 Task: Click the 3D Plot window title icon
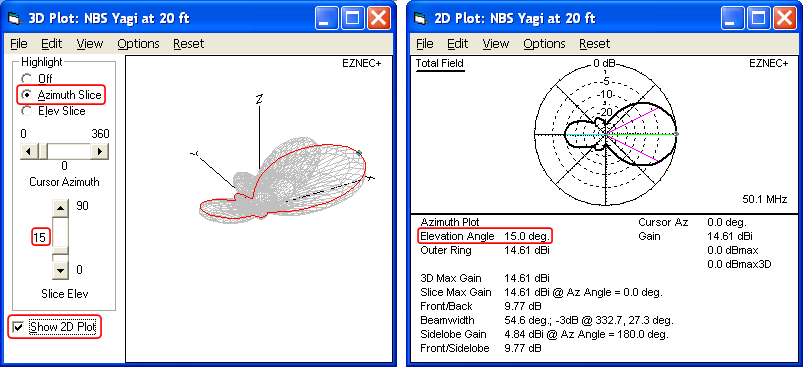click(15, 19)
